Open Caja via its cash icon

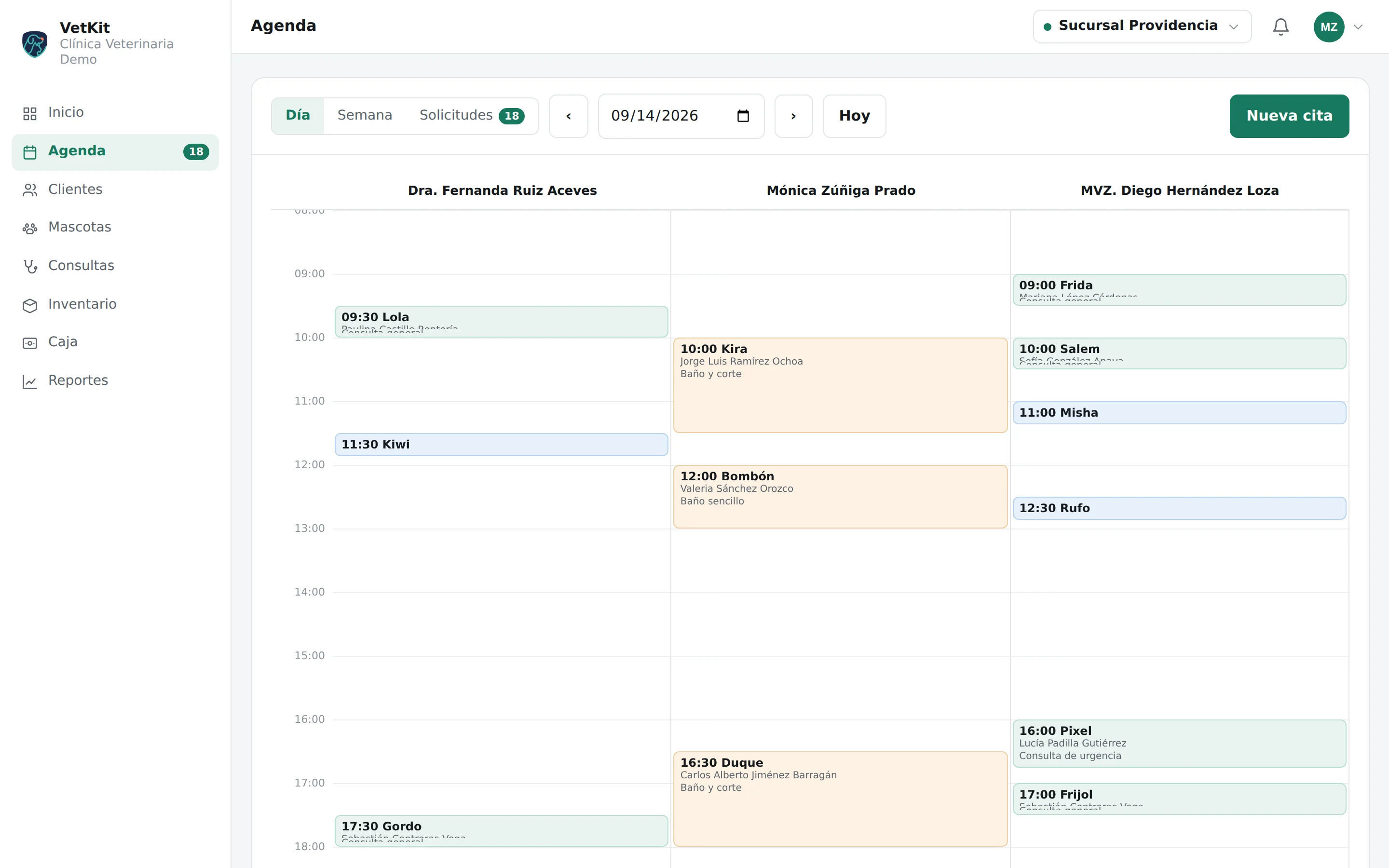(x=30, y=343)
